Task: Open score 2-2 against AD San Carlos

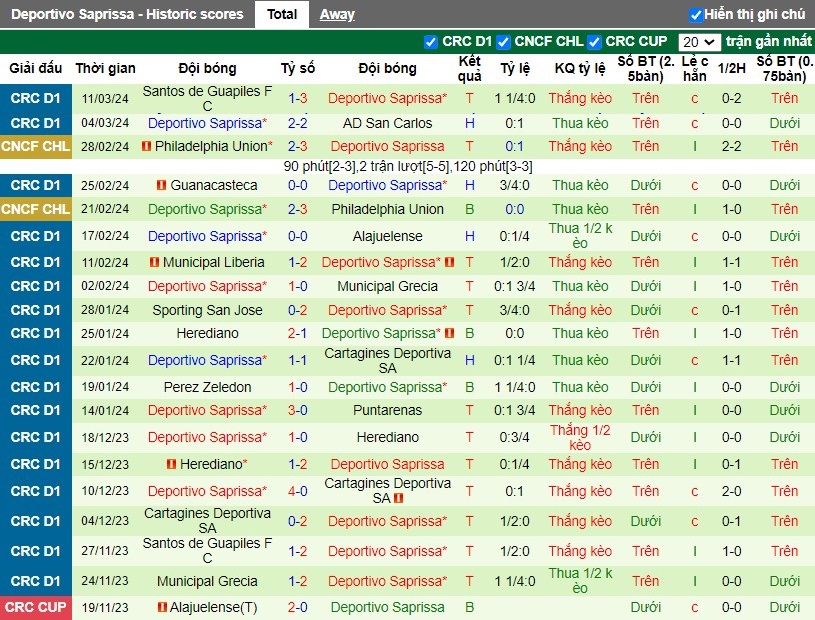Action: tap(297, 123)
